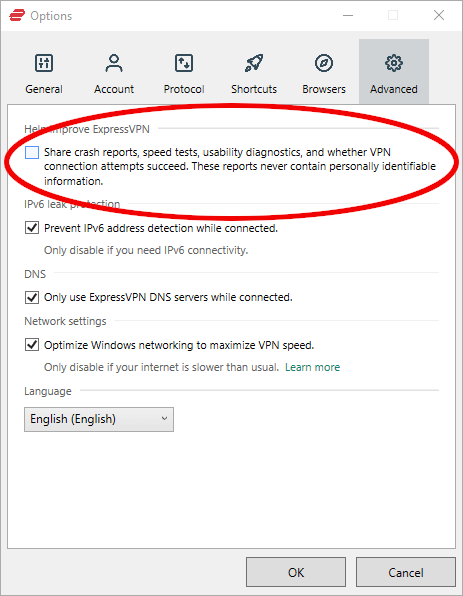The height and width of the screenshot is (596, 463).
Task: Switch to the Shortcuts tab label
Action: (x=254, y=89)
